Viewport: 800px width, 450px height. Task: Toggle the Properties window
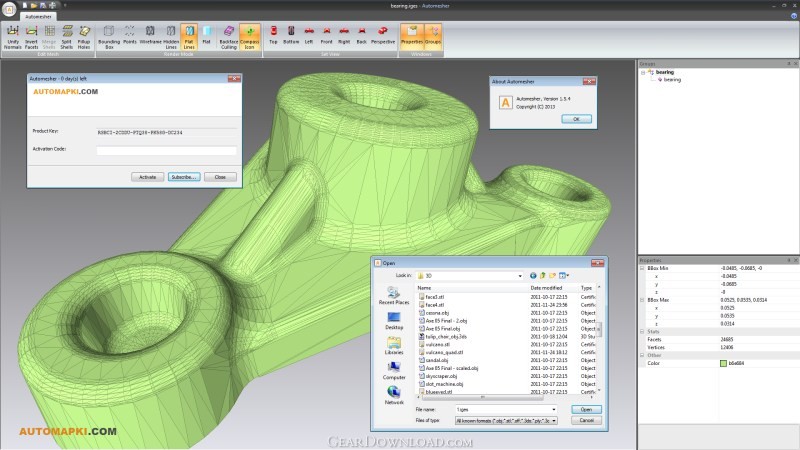coord(412,37)
